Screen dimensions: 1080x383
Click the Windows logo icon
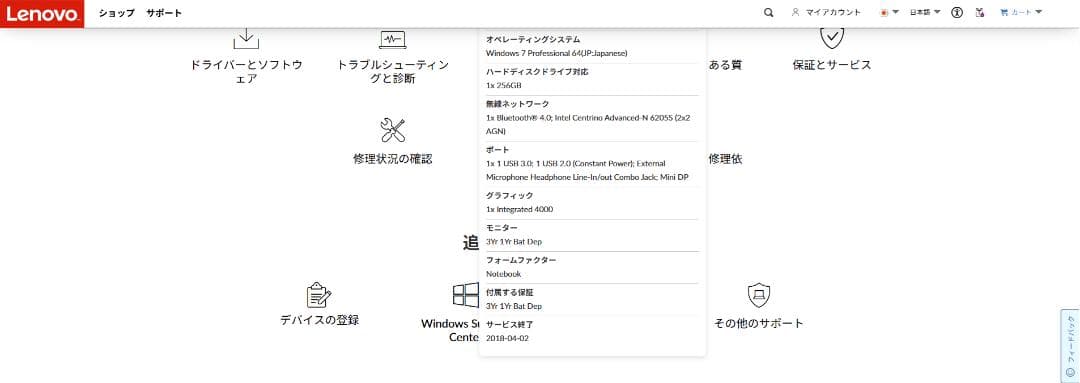(x=466, y=295)
